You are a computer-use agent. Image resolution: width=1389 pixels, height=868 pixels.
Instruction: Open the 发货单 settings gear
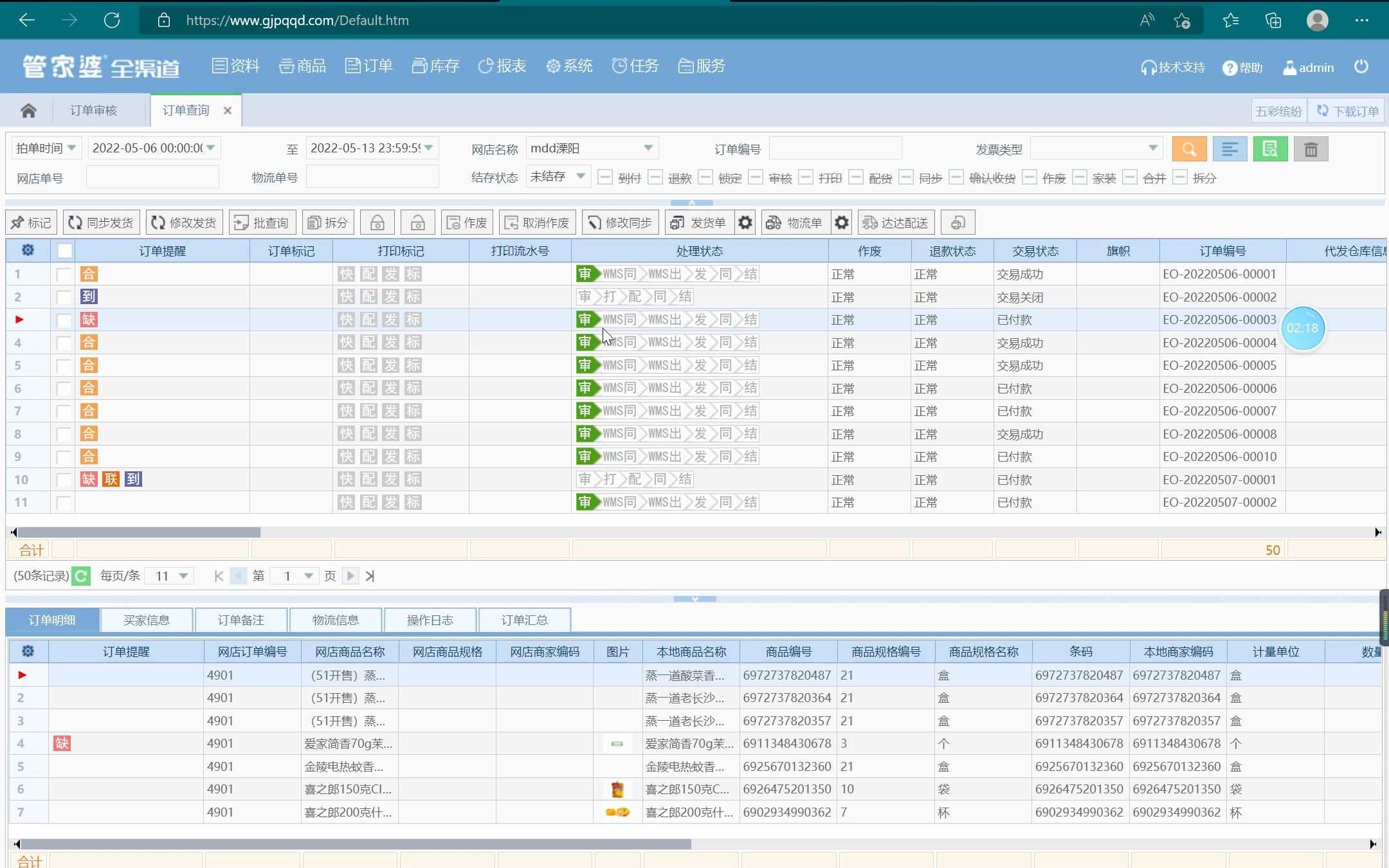[745, 222]
